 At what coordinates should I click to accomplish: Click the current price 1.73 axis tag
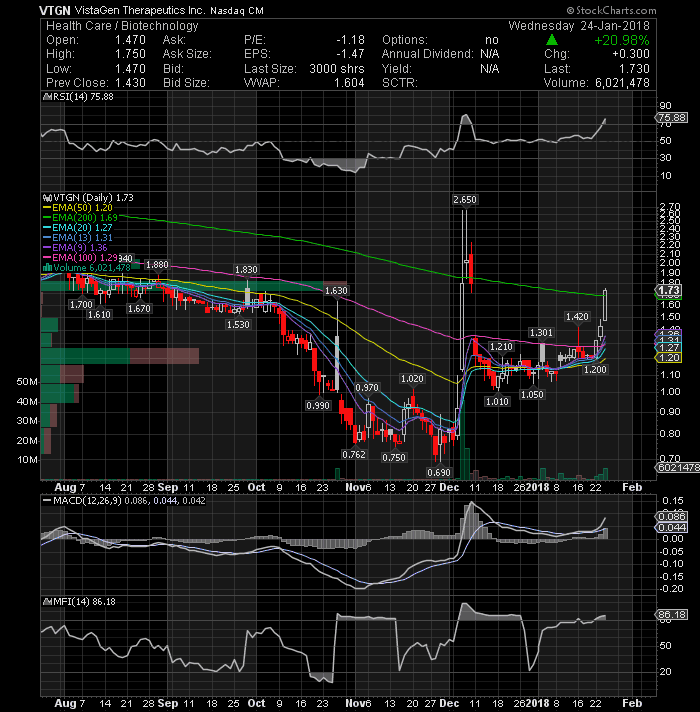[669, 291]
